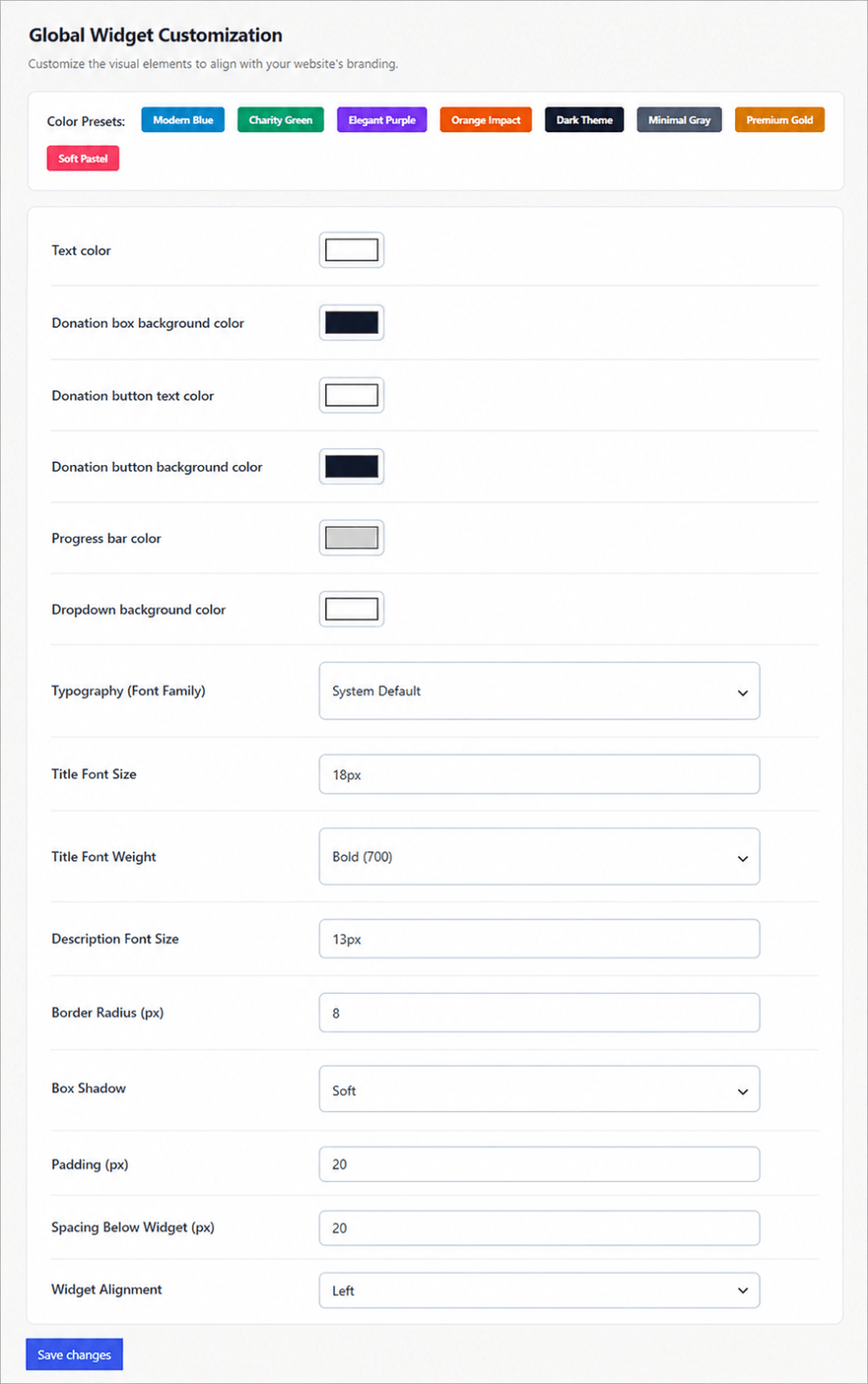Apply the Charity Green color preset
The height and width of the screenshot is (1384, 868).
click(281, 120)
